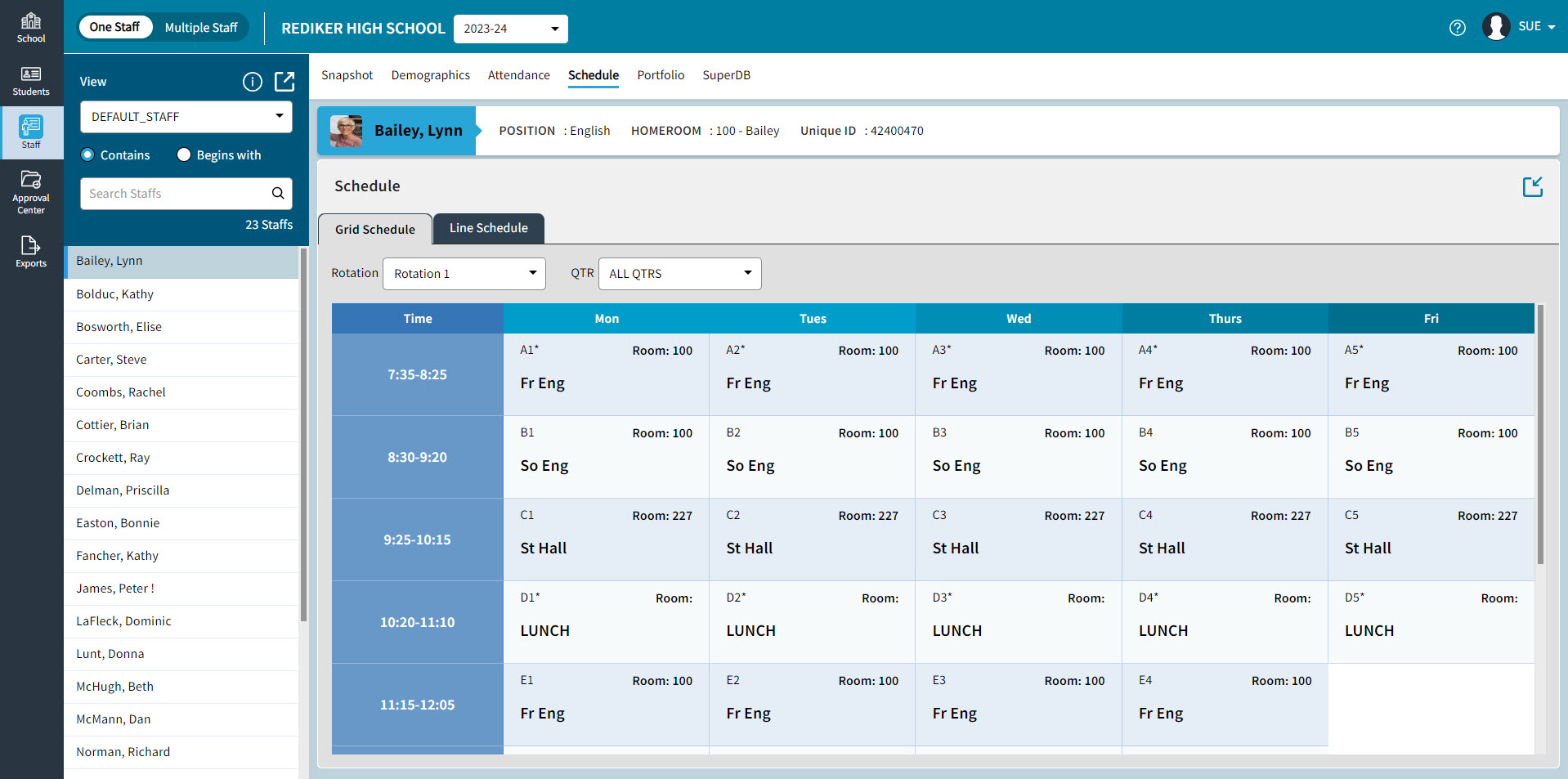
Task: Open the View pop-out icon
Action: [284, 81]
